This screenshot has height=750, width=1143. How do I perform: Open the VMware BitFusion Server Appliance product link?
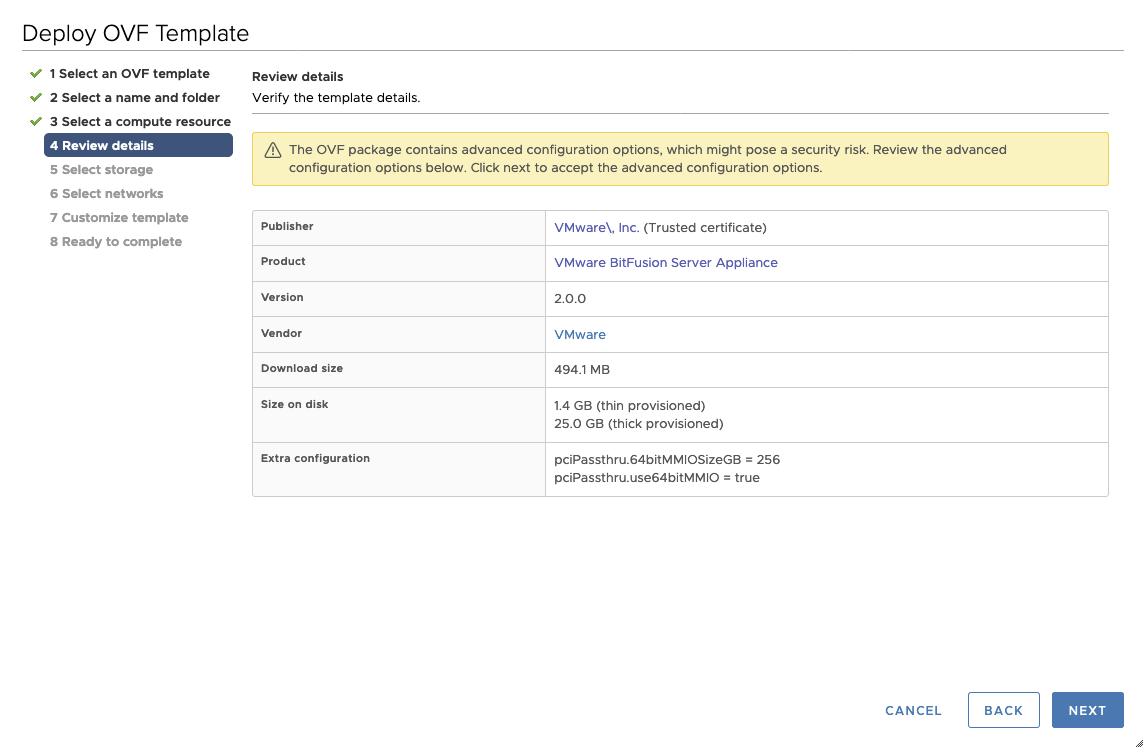(665, 262)
